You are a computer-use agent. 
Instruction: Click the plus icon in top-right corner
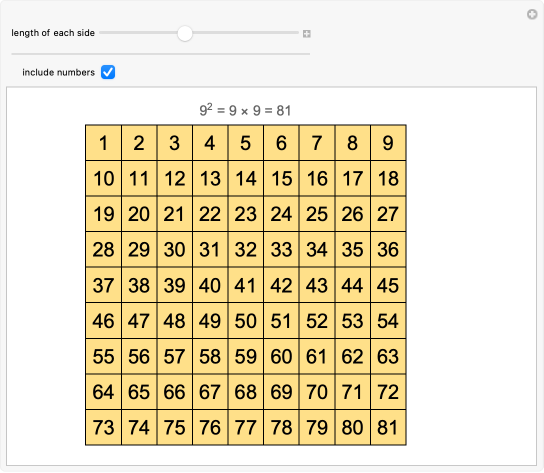click(532, 15)
